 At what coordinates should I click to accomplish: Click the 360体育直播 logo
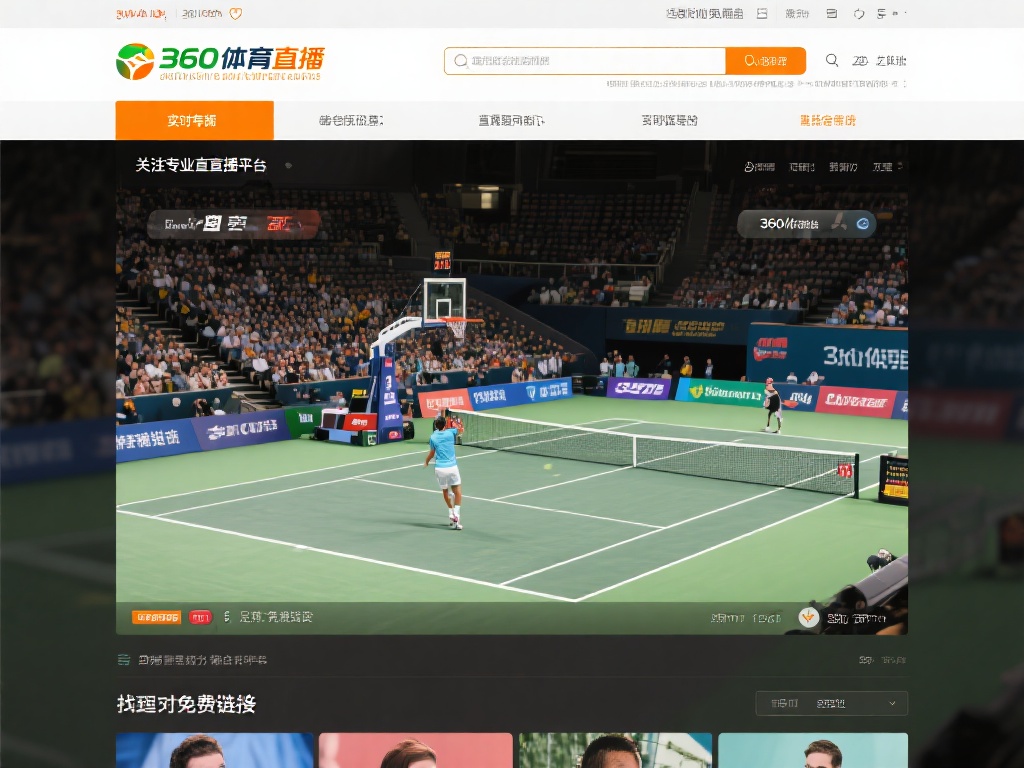pos(220,62)
